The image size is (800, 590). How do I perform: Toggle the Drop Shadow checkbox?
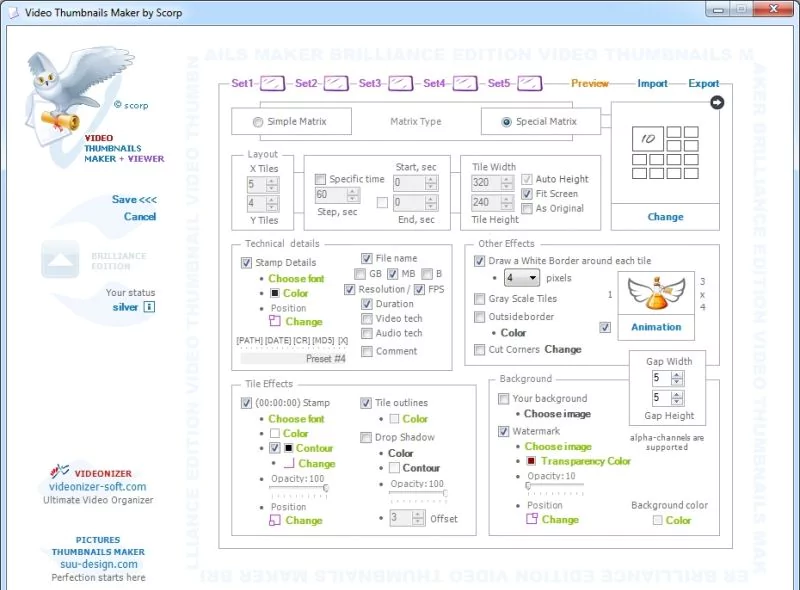366,437
